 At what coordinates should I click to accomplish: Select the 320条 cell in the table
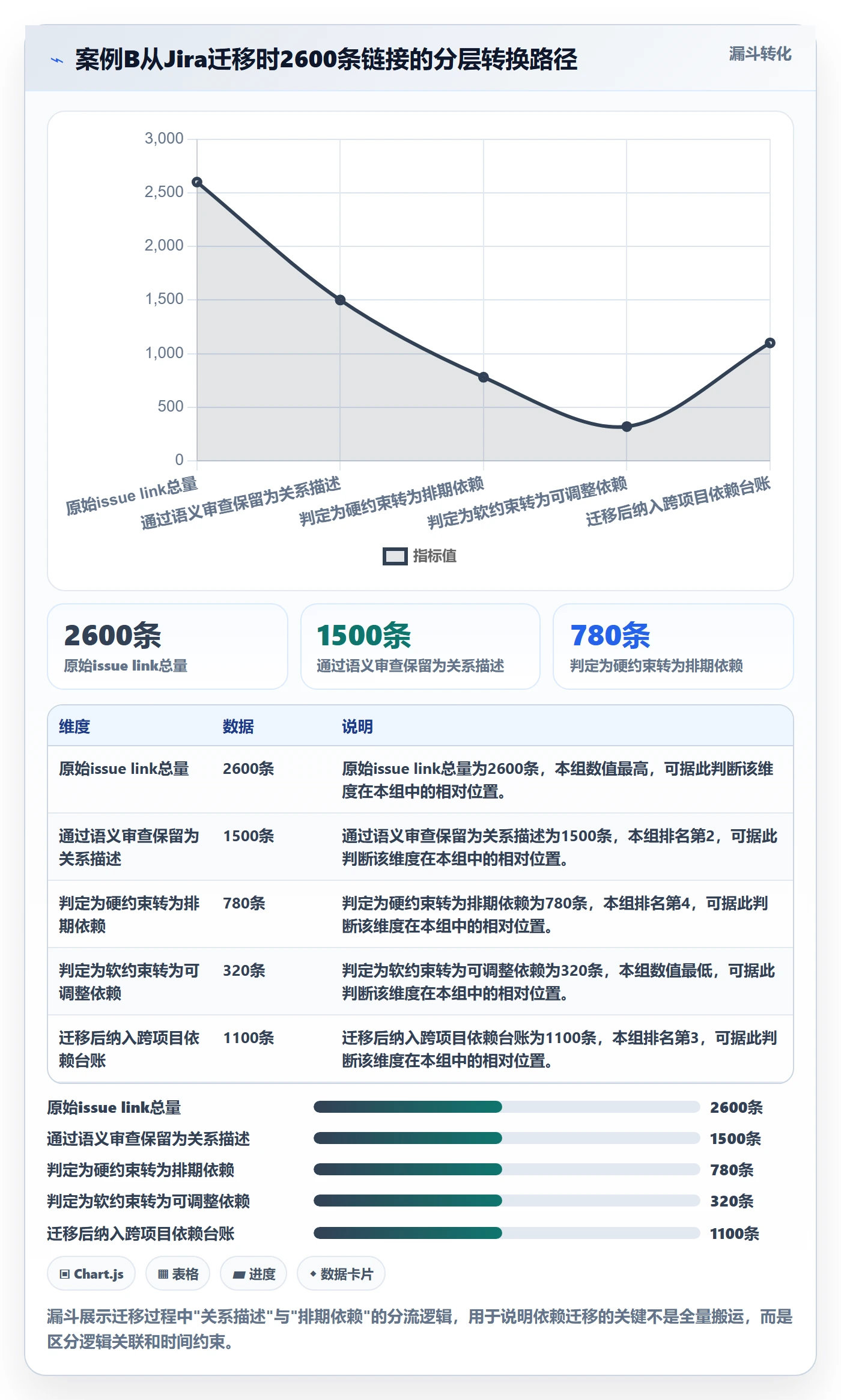coord(244,970)
